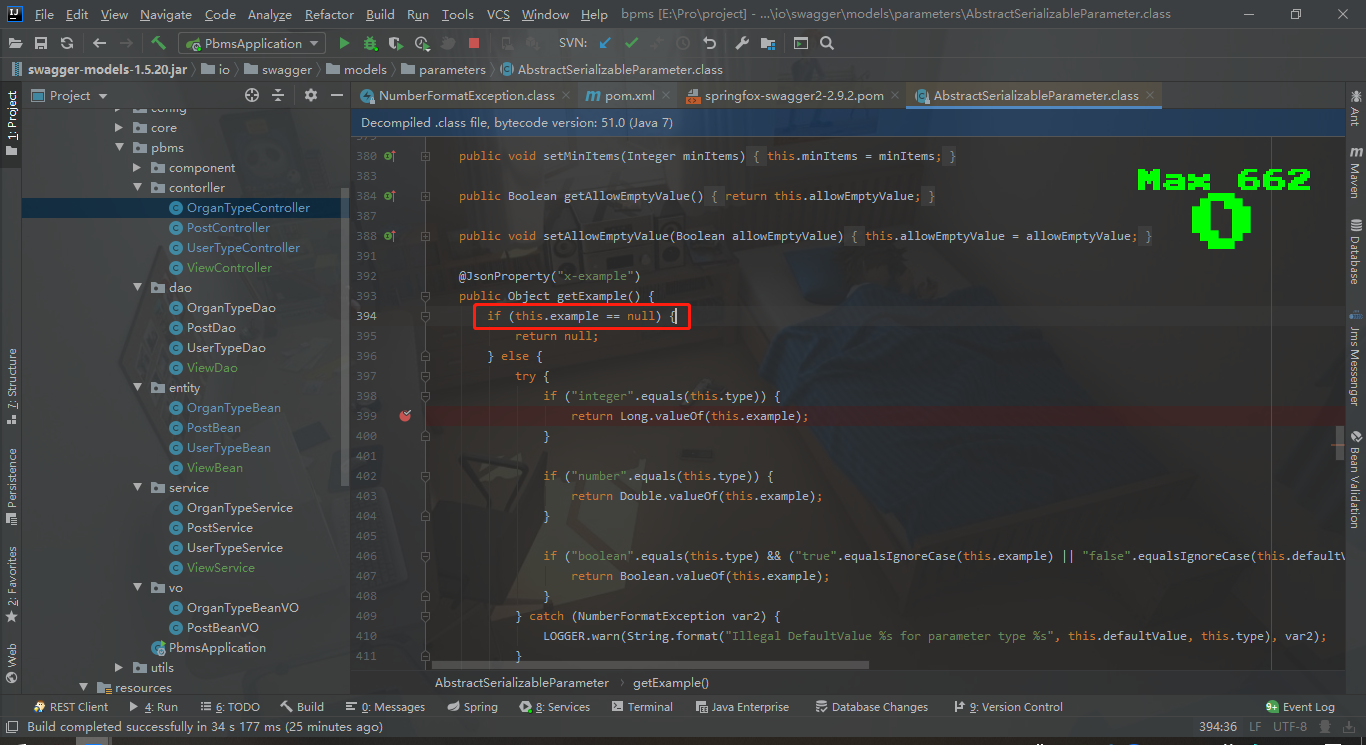Collapse the service folder arrow
This screenshot has width=1366, height=745.
(137, 488)
